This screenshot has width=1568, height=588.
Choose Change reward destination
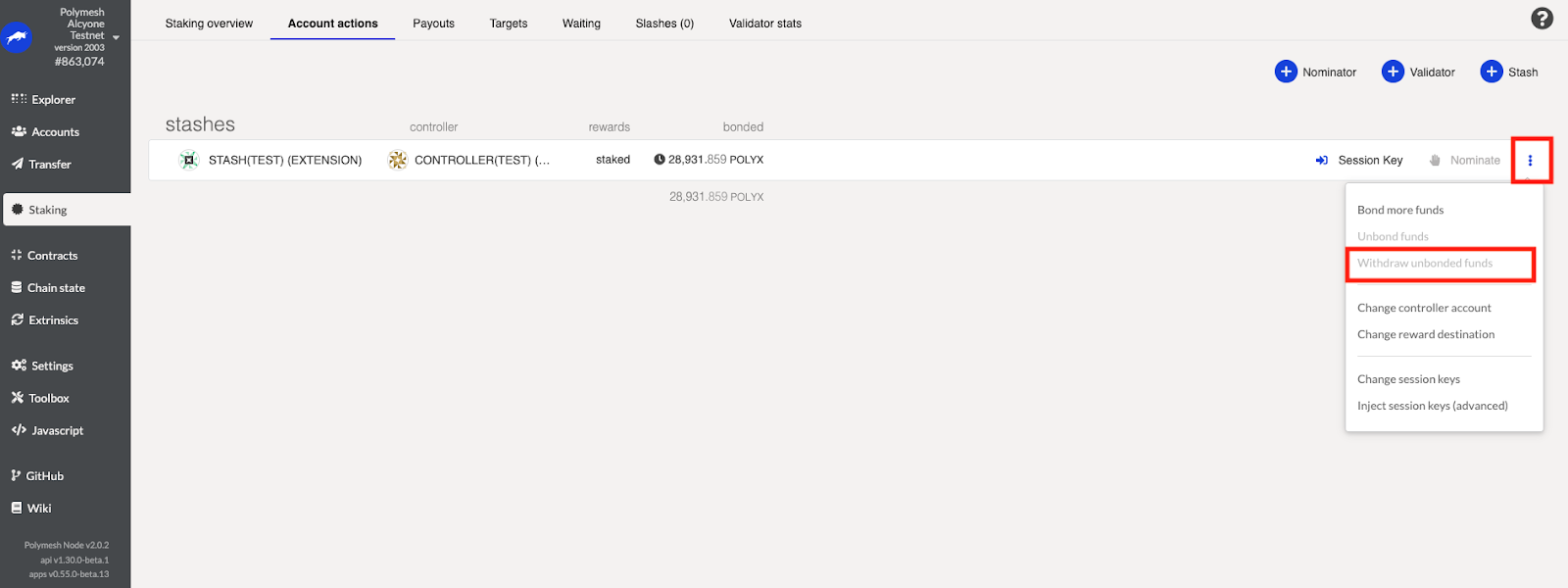click(x=1426, y=334)
